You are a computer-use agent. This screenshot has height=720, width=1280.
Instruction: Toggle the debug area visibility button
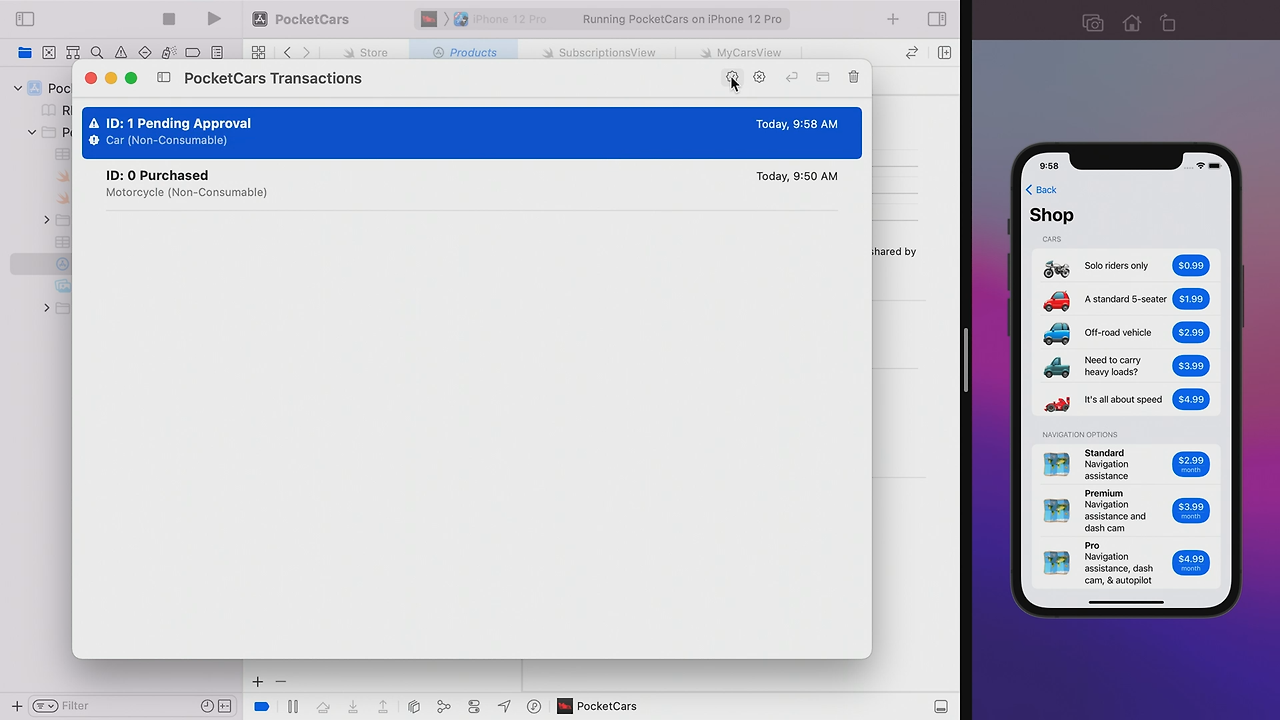[x=941, y=706]
